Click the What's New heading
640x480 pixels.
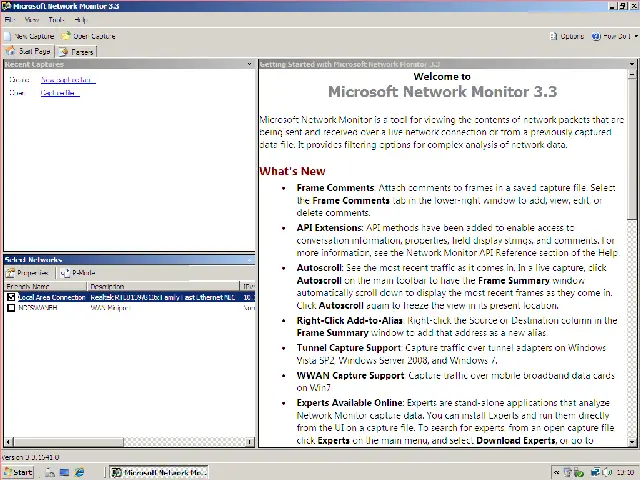pos(292,171)
